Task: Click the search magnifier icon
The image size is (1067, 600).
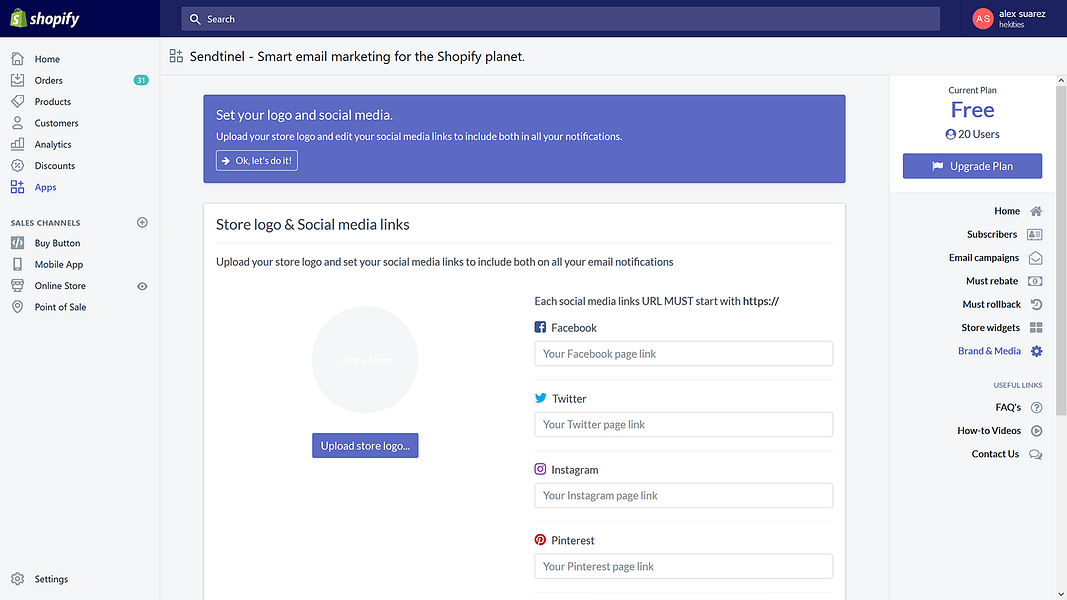Action: tap(195, 19)
